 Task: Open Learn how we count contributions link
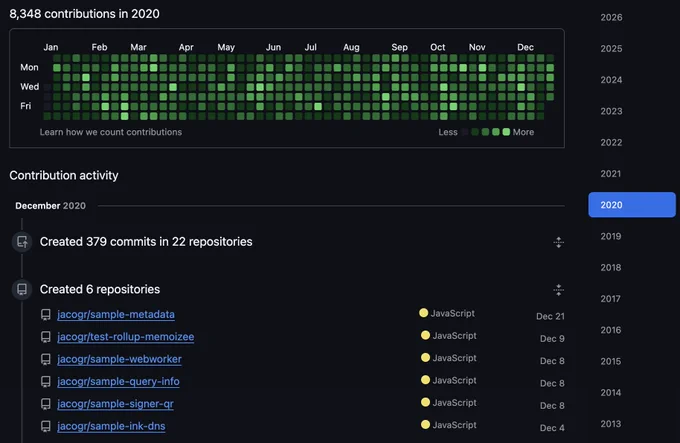111,132
